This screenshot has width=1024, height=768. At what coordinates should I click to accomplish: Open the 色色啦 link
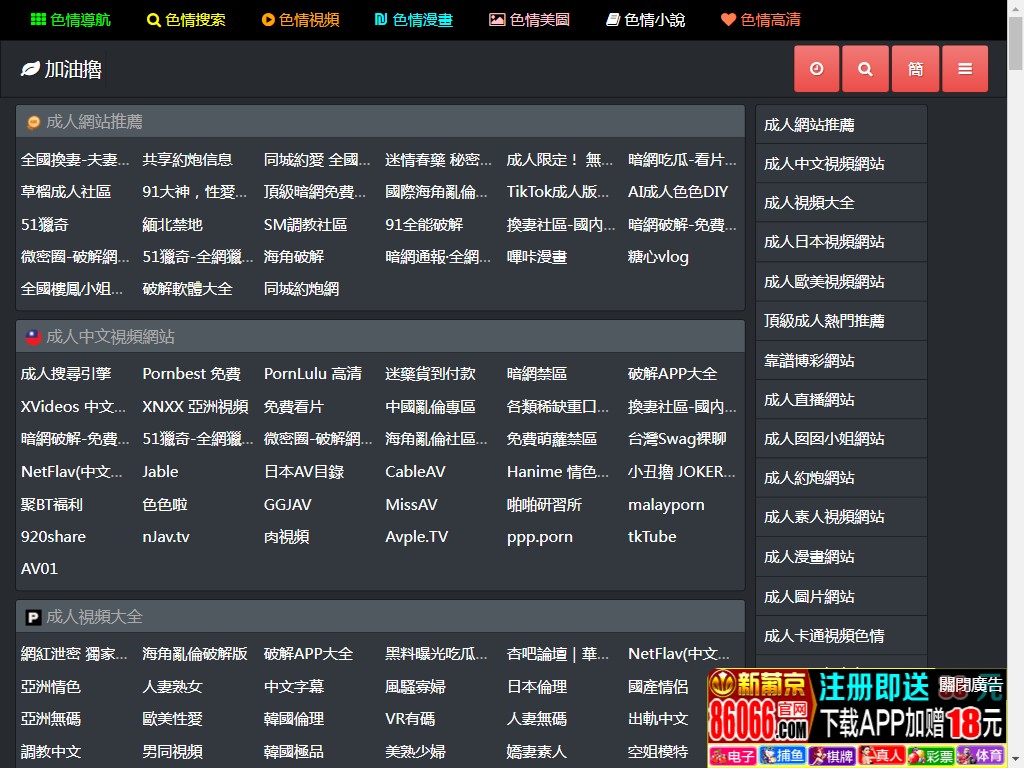(x=165, y=504)
